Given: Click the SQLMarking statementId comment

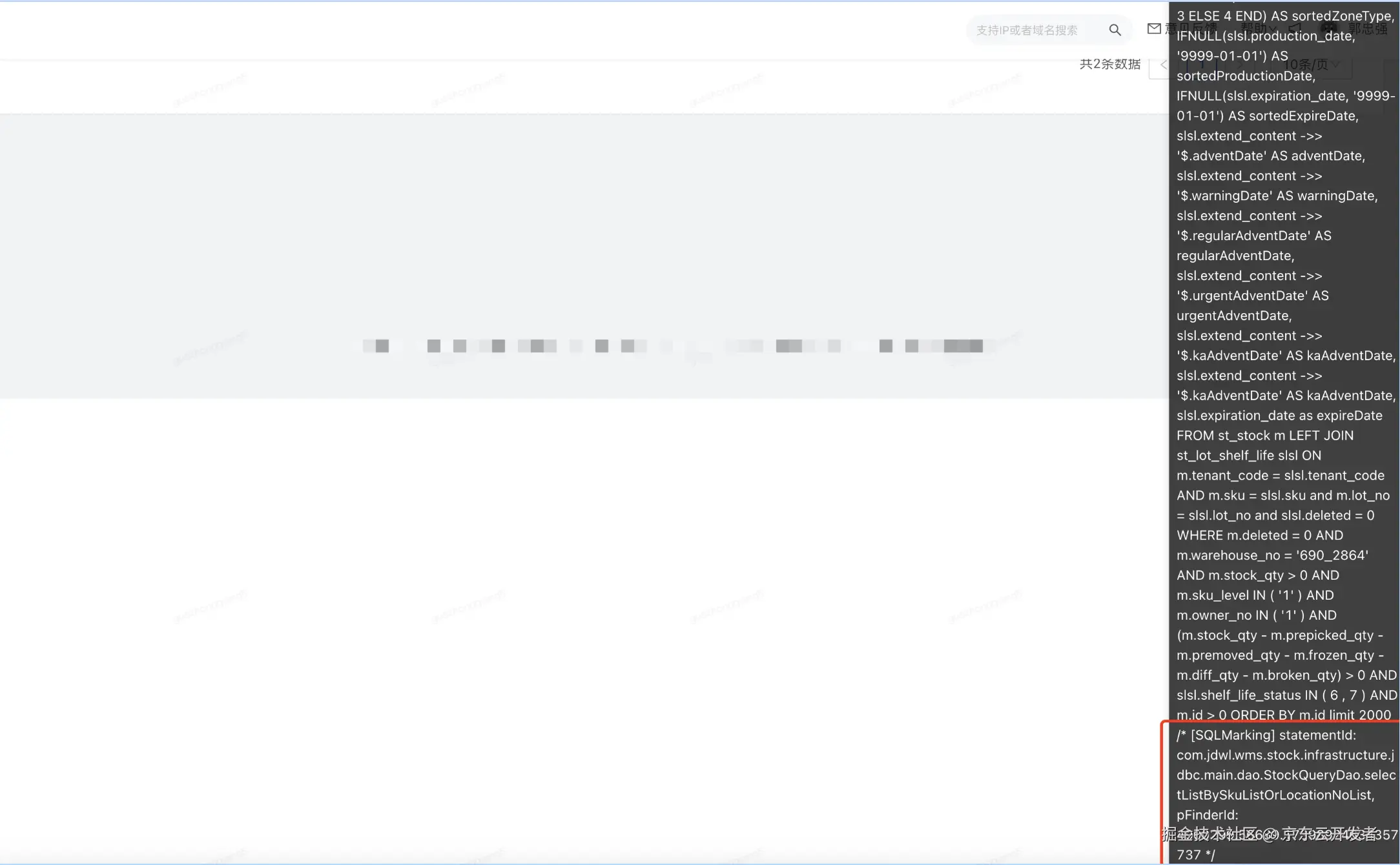Looking at the screenshot, I should [x=1266, y=735].
